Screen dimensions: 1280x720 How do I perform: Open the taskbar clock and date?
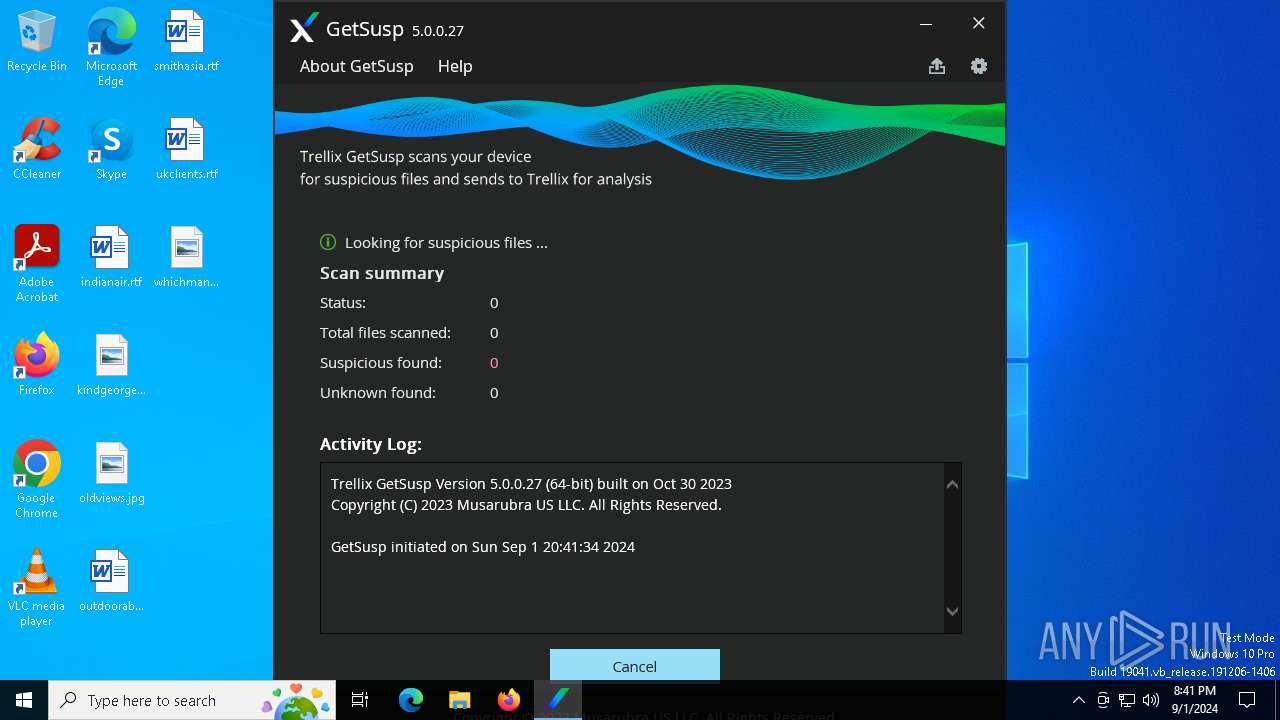click(x=1194, y=700)
